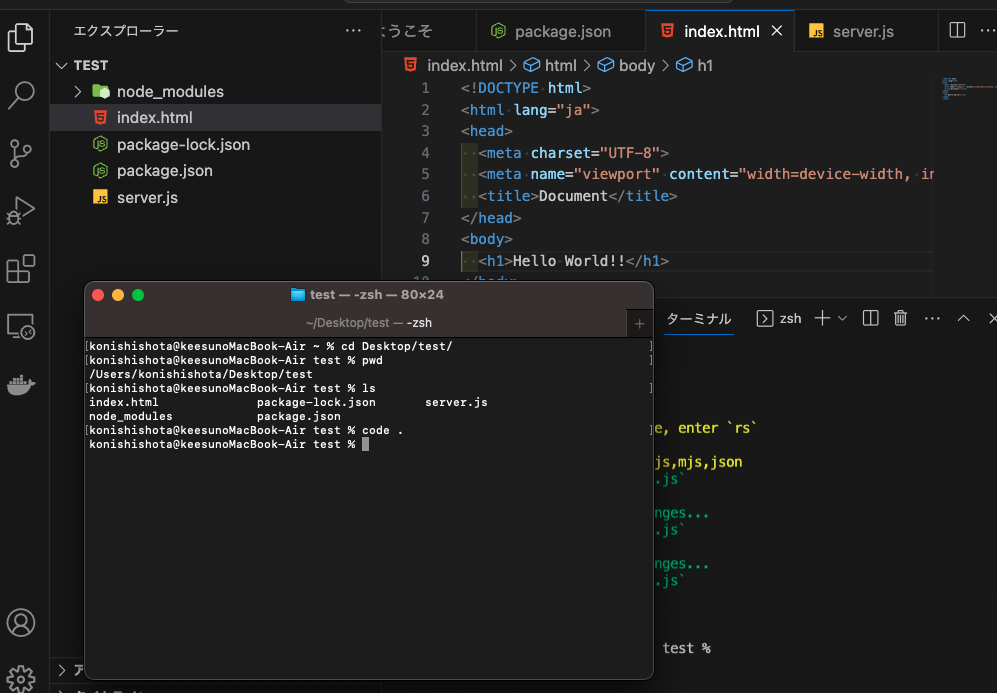Open the Extensions view
997x693 pixels.
(20, 269)
